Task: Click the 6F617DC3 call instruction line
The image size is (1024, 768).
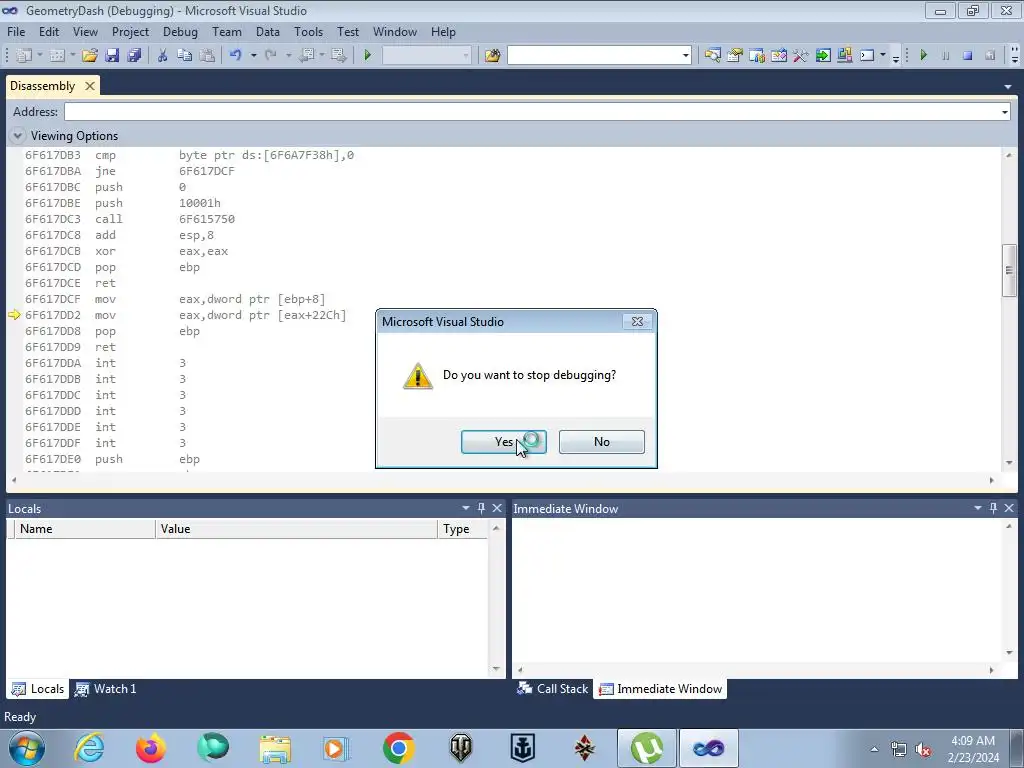Action: click(130, 219)
